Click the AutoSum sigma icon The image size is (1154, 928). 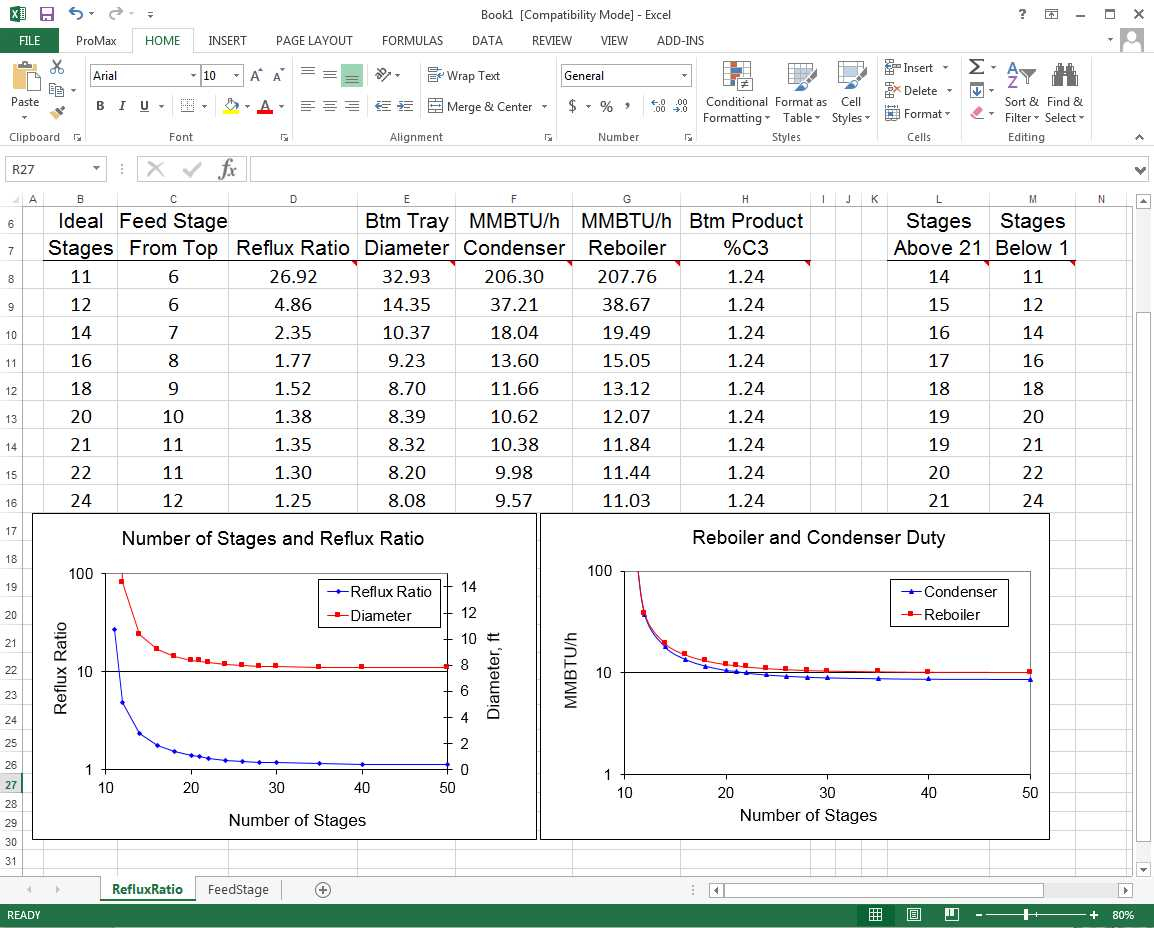[977, 67]
